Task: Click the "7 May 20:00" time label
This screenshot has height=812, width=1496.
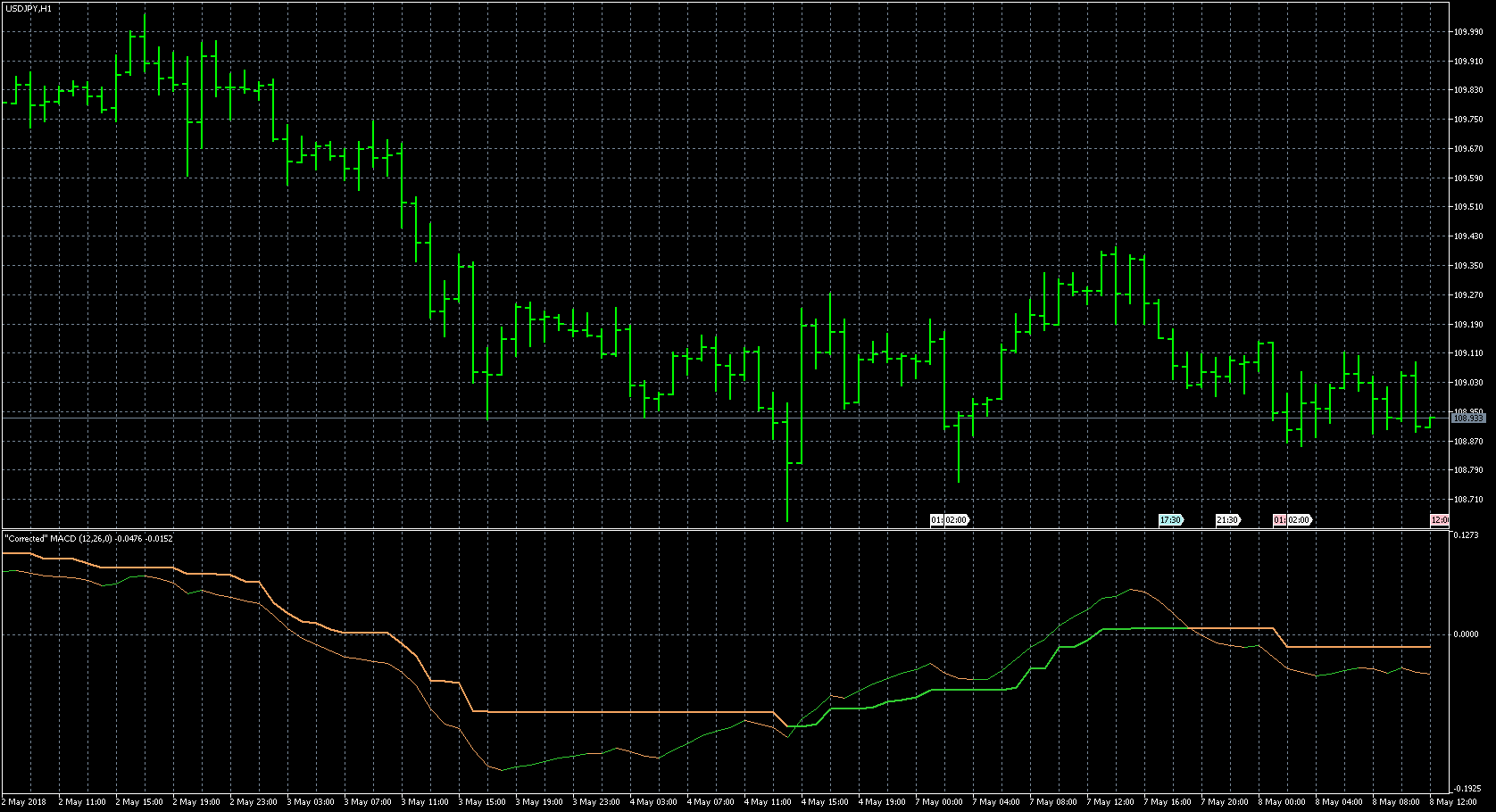Action: coord(1225,802)
